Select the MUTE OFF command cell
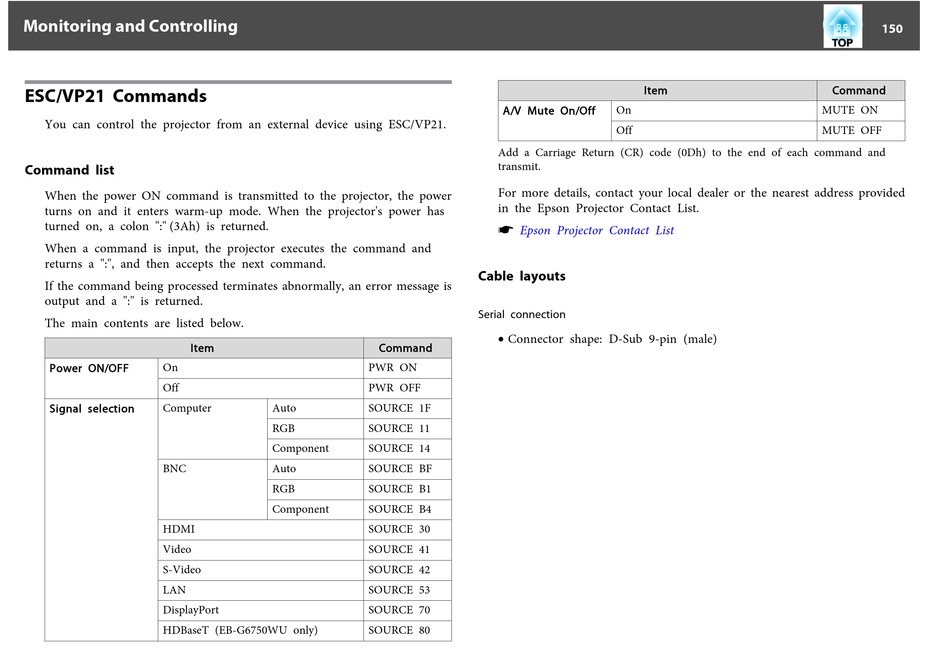950x660 pixels. [861, 131]
